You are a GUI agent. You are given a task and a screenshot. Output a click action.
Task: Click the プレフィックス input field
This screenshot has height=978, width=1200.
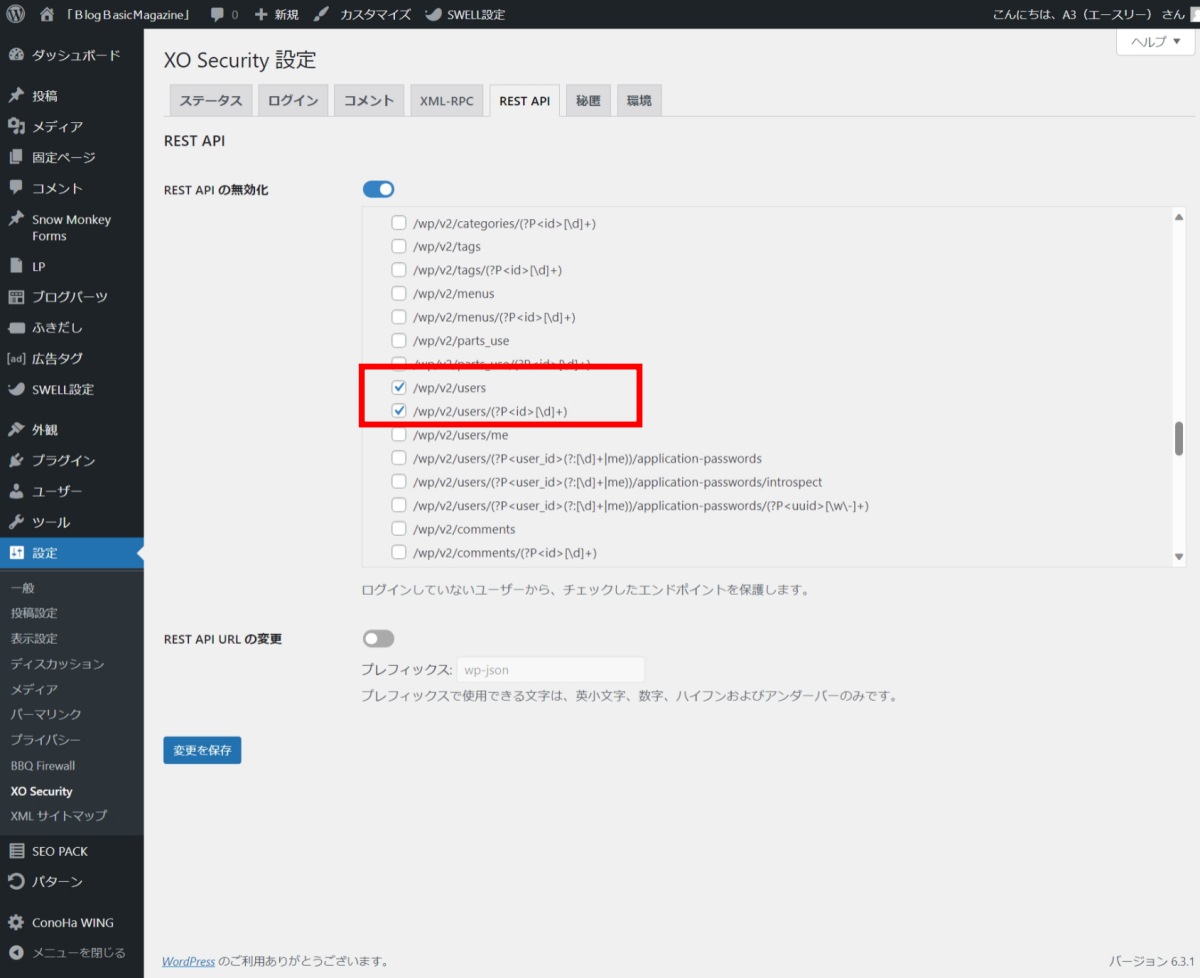550,669
